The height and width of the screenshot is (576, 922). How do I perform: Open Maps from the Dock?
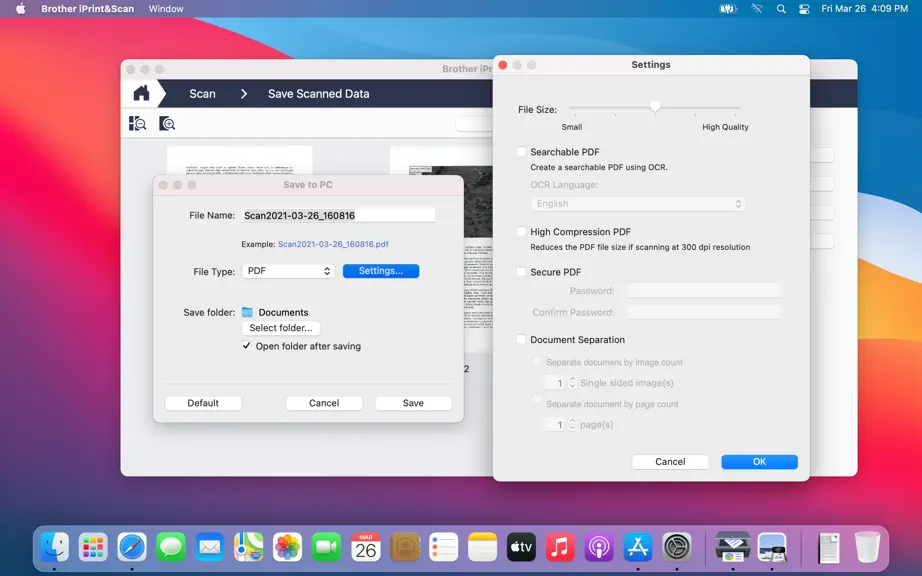[248, 547]
